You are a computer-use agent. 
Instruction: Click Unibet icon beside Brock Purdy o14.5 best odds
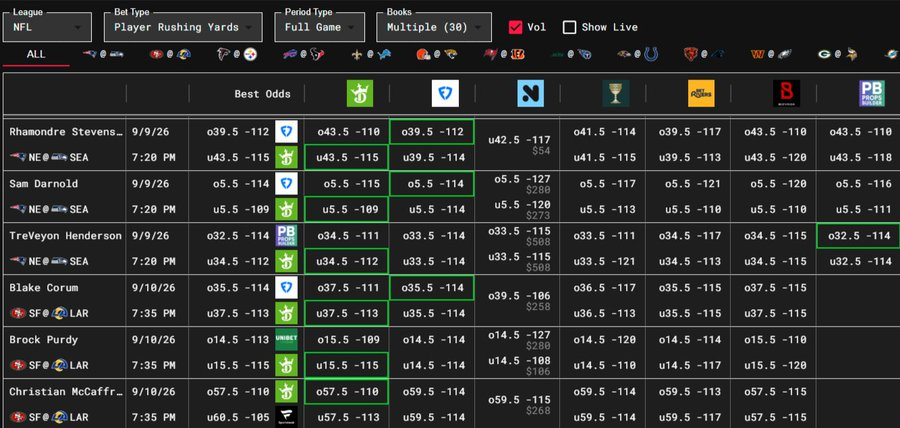(x=286, y=339)
